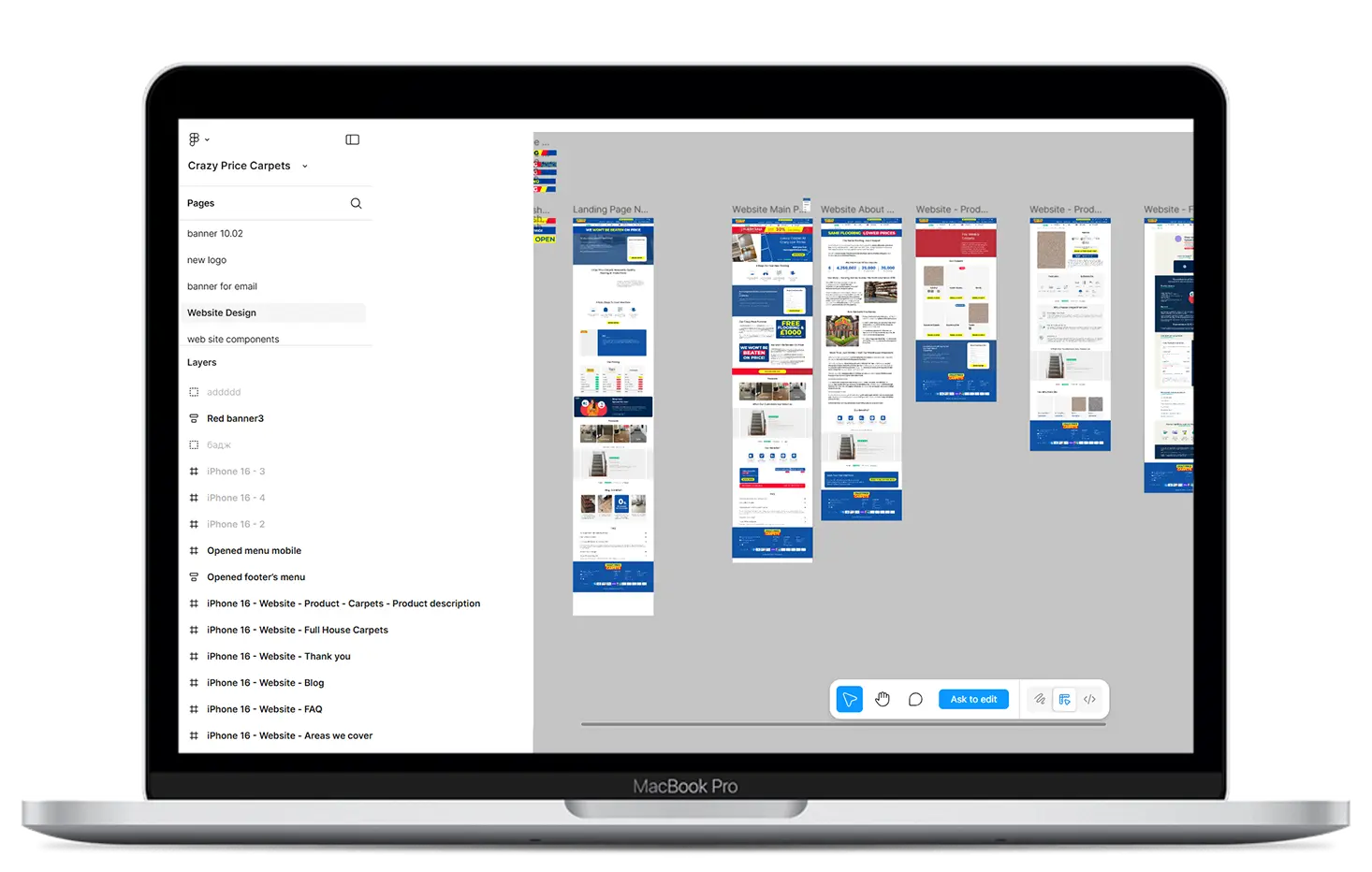Image resolution: width=1372 pixels, height=872 pixels.
Task: Select the iPhone 16 - 4 layer
Action: point(236,498)
